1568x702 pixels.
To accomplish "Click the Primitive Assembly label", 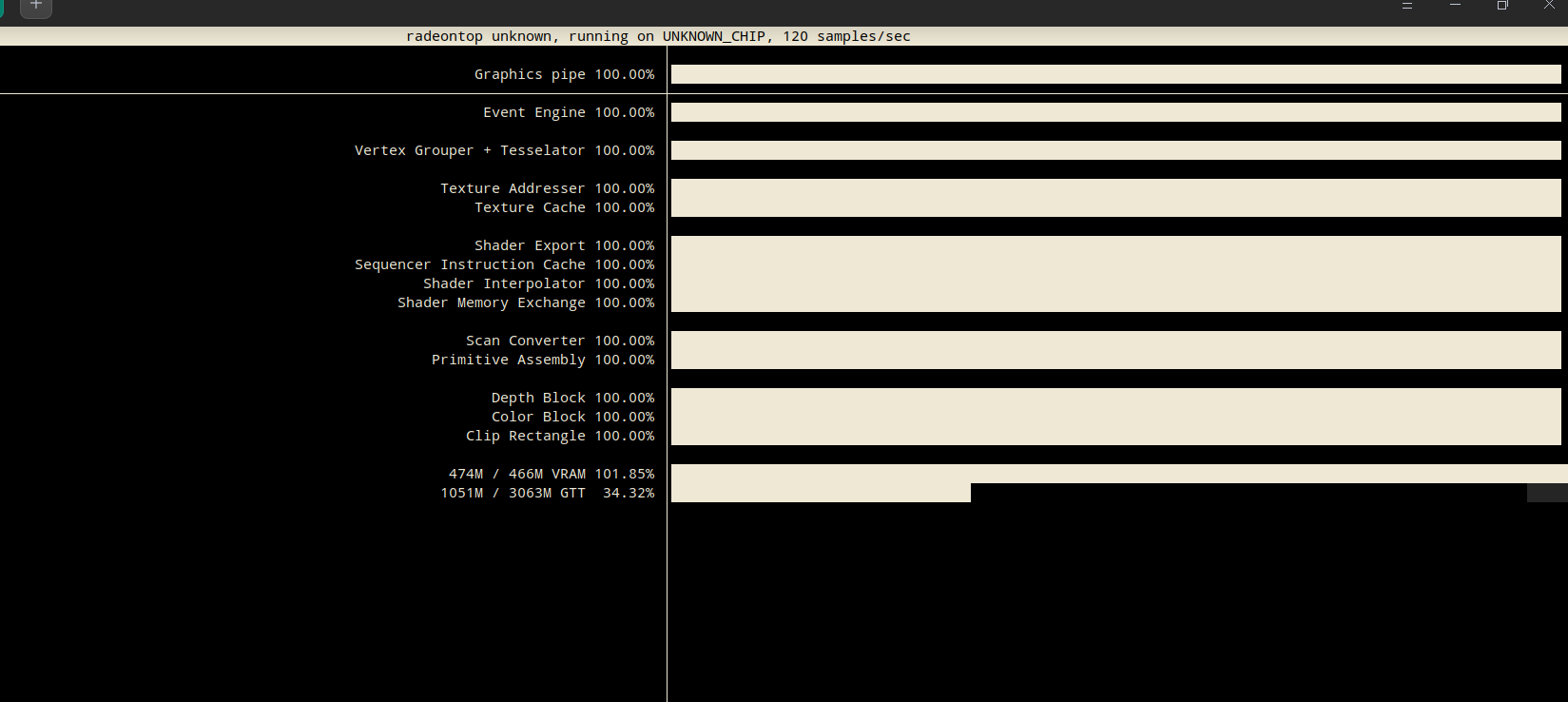I will click(x=508, y=360).
